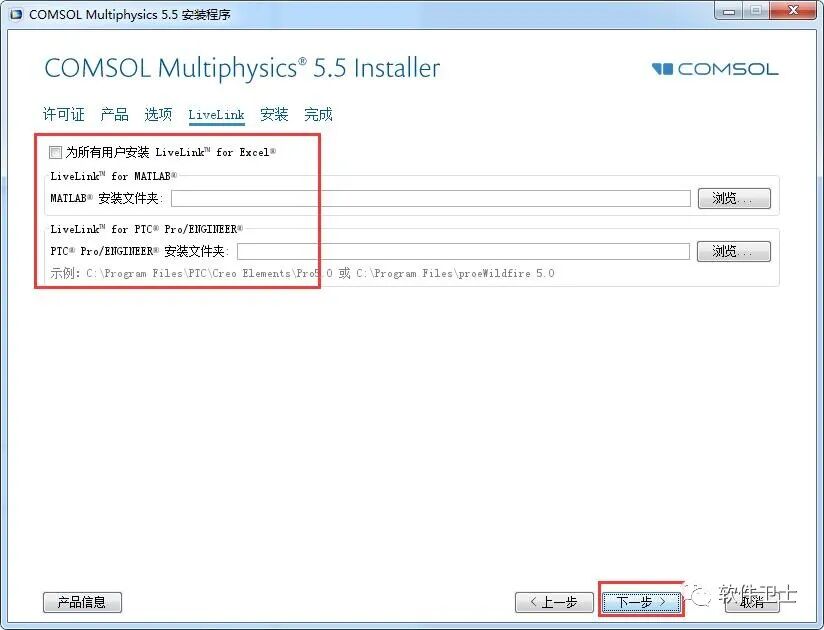
Task: Switch to the 产品 tab
Action: click(114, 114)
